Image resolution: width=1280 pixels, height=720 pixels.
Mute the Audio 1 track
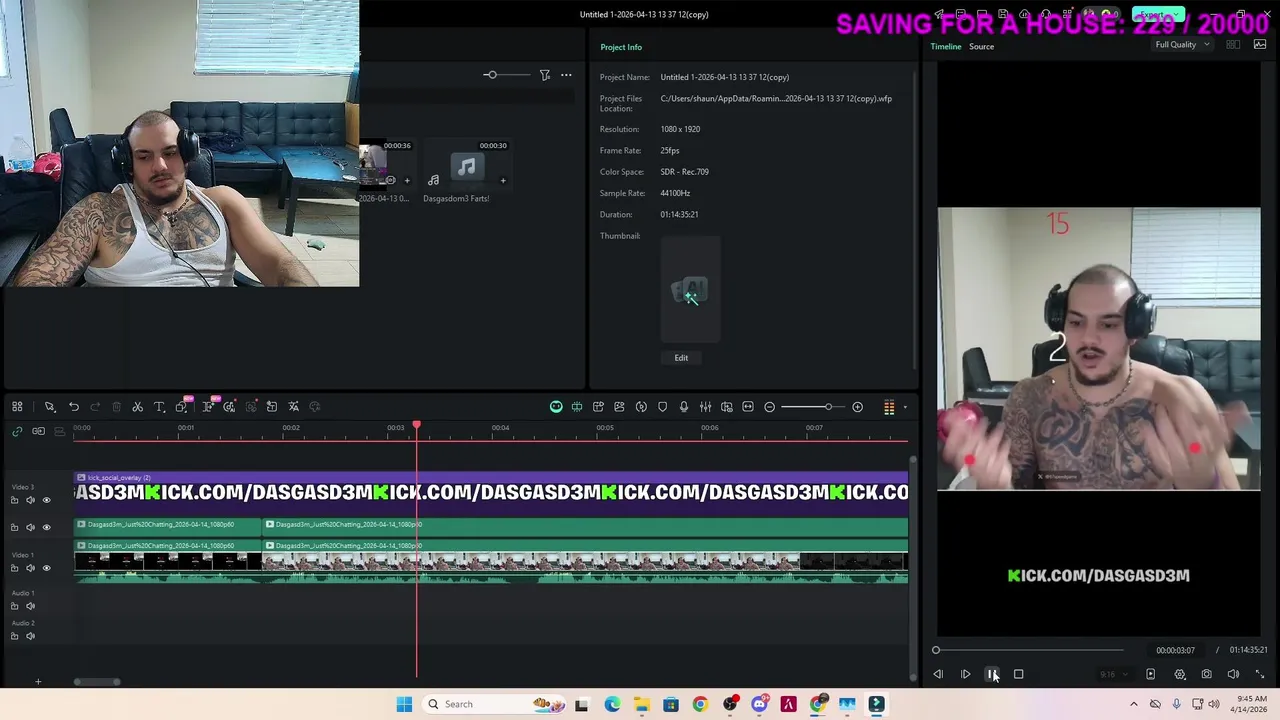(x=30, y=606)
